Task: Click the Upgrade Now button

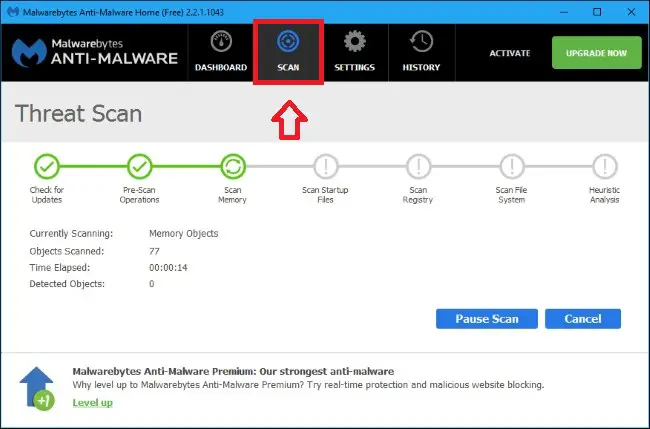Action: click(597, 53)
